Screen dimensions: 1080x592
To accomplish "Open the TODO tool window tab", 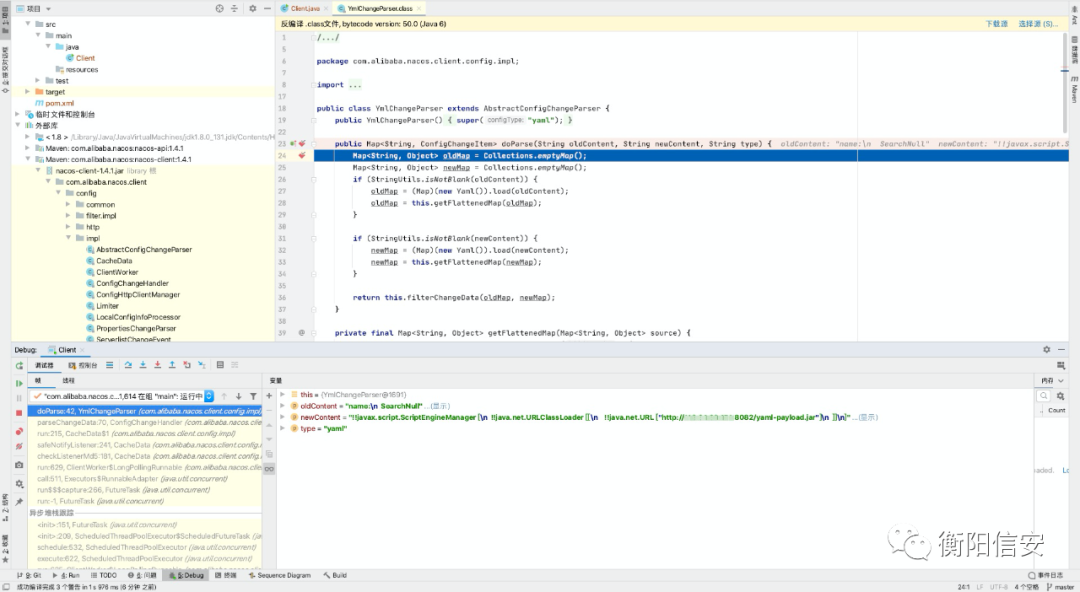I will [104, 575].
